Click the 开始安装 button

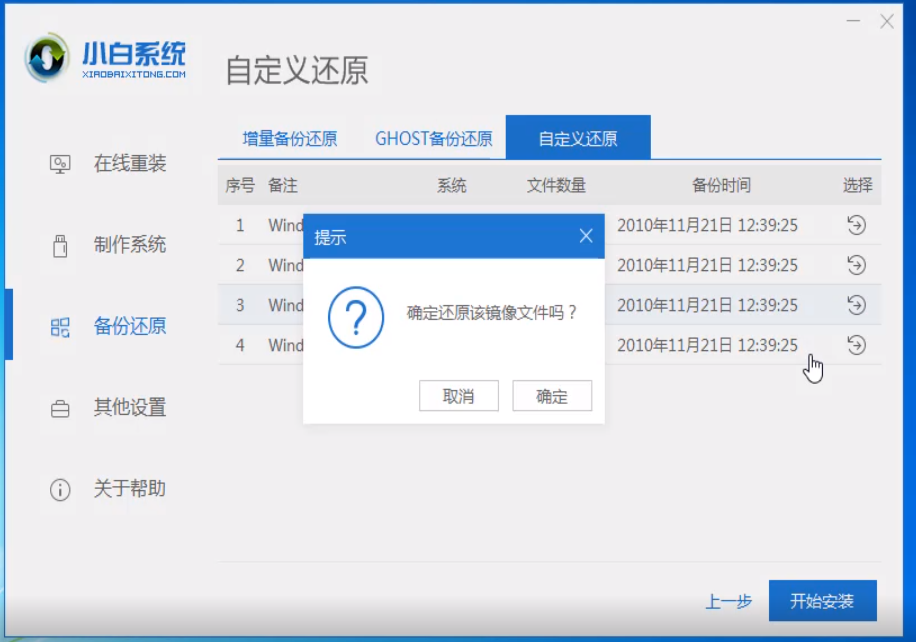(822, 601)
